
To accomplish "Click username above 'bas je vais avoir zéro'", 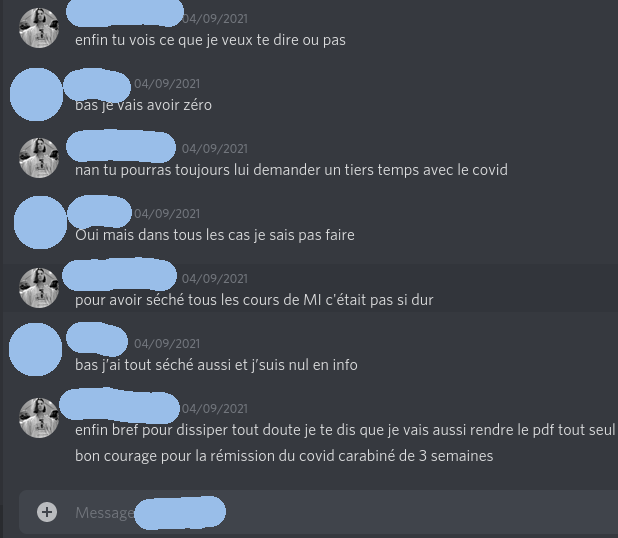I will [97, 85].
